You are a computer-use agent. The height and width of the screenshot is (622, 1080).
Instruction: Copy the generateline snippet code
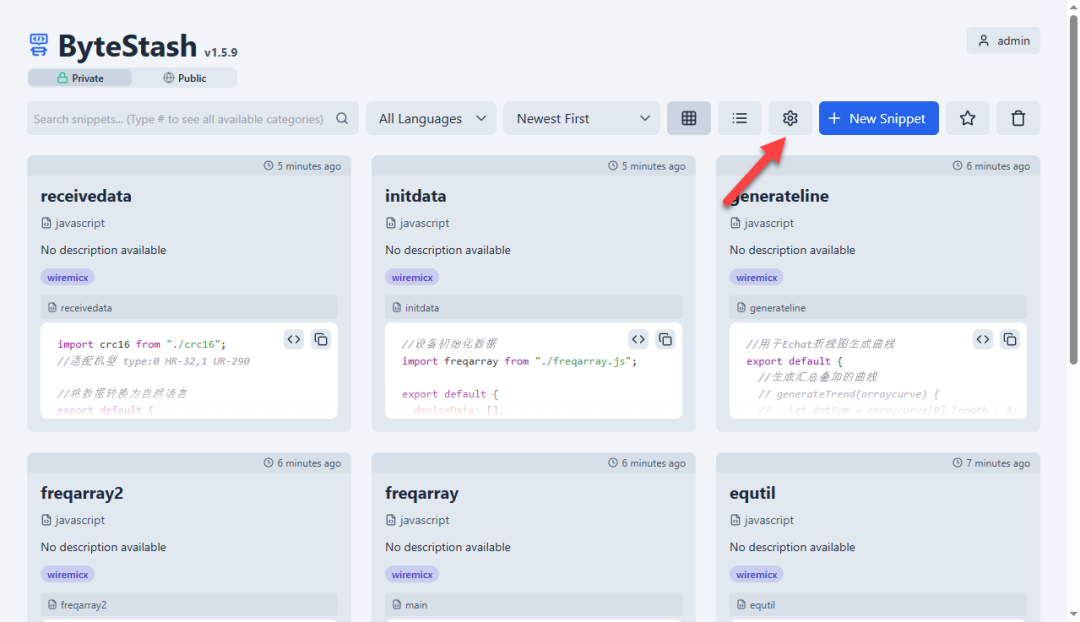coord(1010,339)
